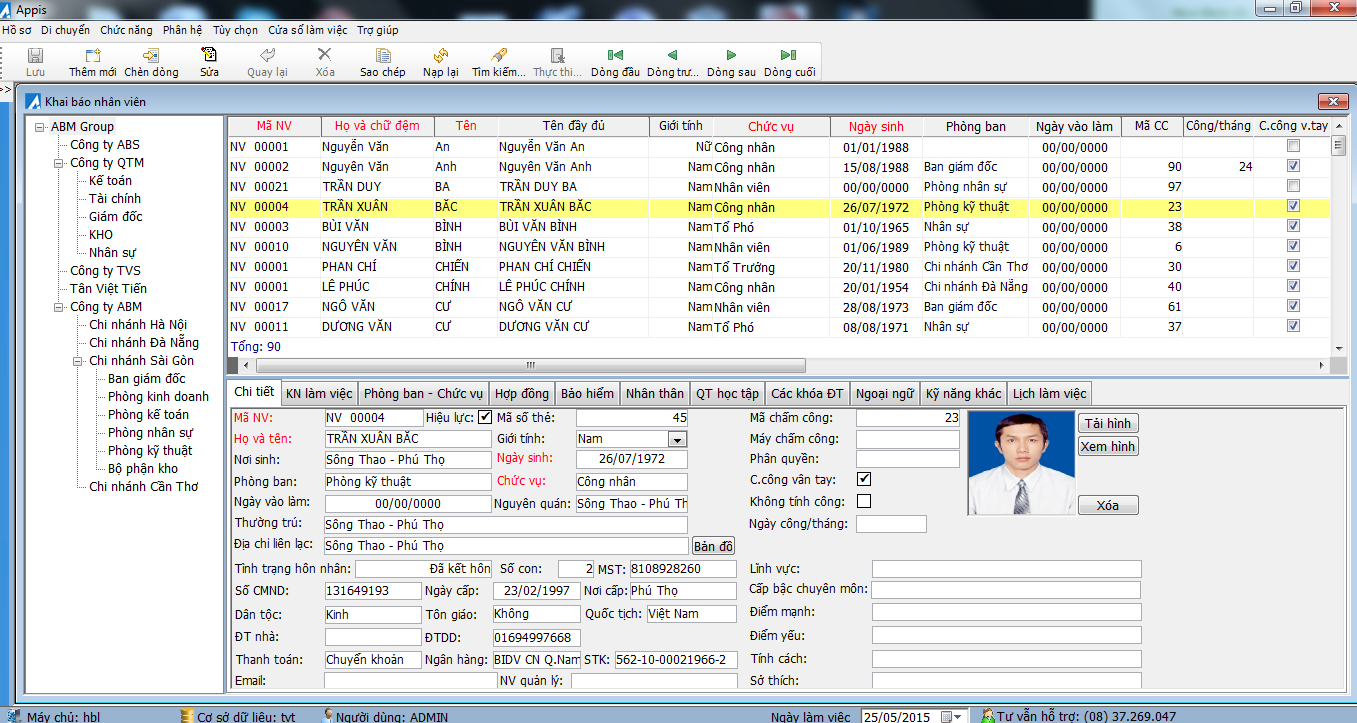Switch to the Hợp đồng tab

click(521, 394)
